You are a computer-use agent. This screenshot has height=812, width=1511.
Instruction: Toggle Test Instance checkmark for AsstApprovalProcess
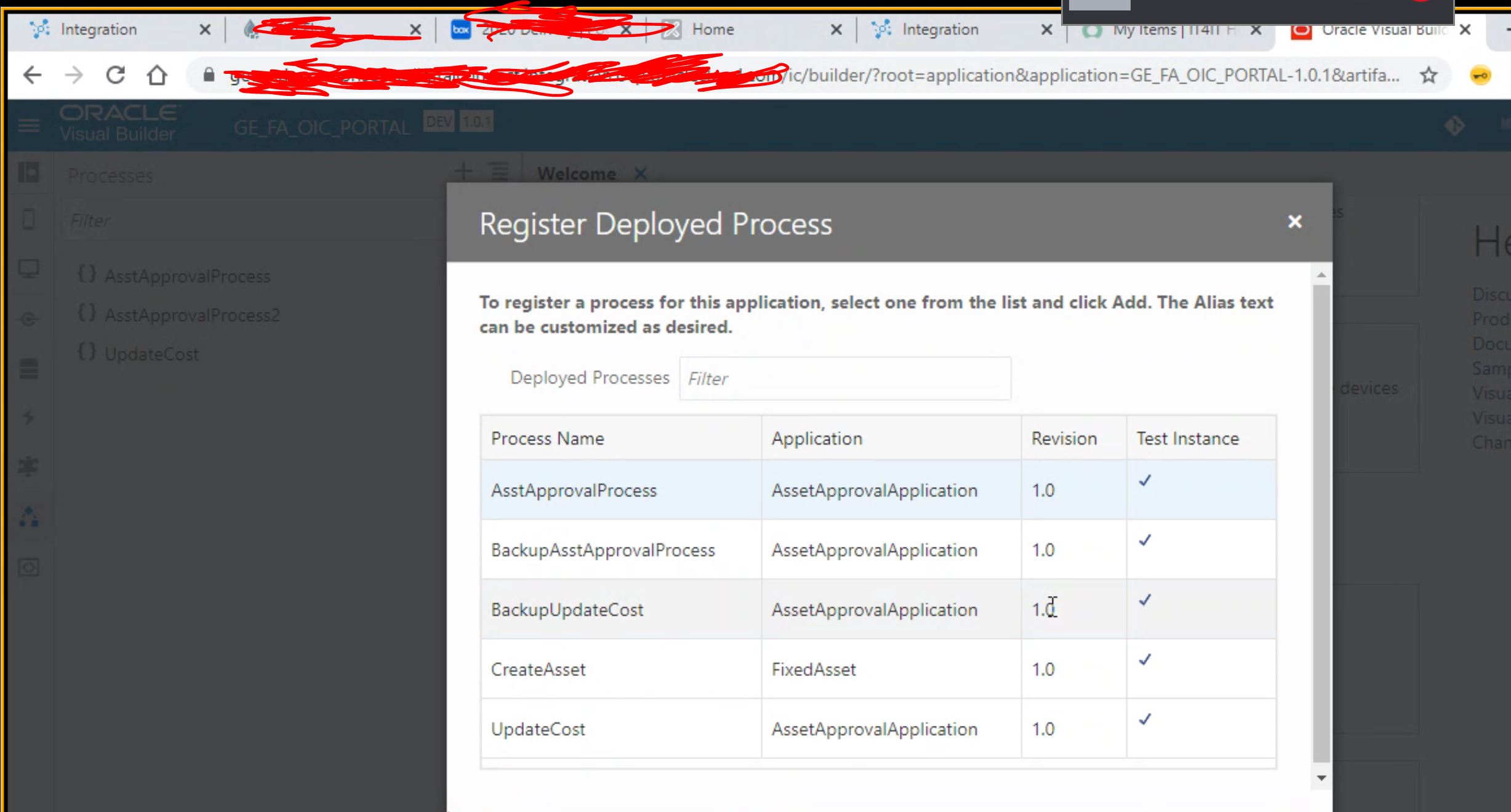pos(1144,481)
